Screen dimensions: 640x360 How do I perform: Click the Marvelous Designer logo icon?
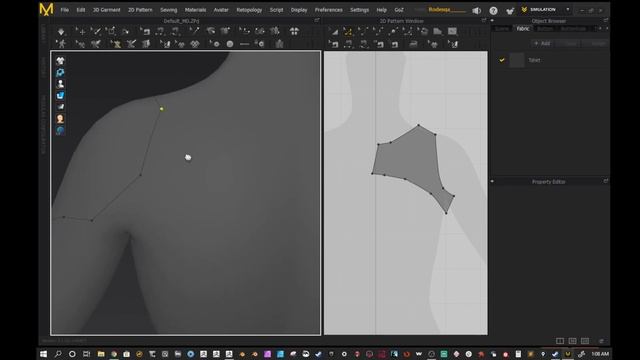coord(46,9)
